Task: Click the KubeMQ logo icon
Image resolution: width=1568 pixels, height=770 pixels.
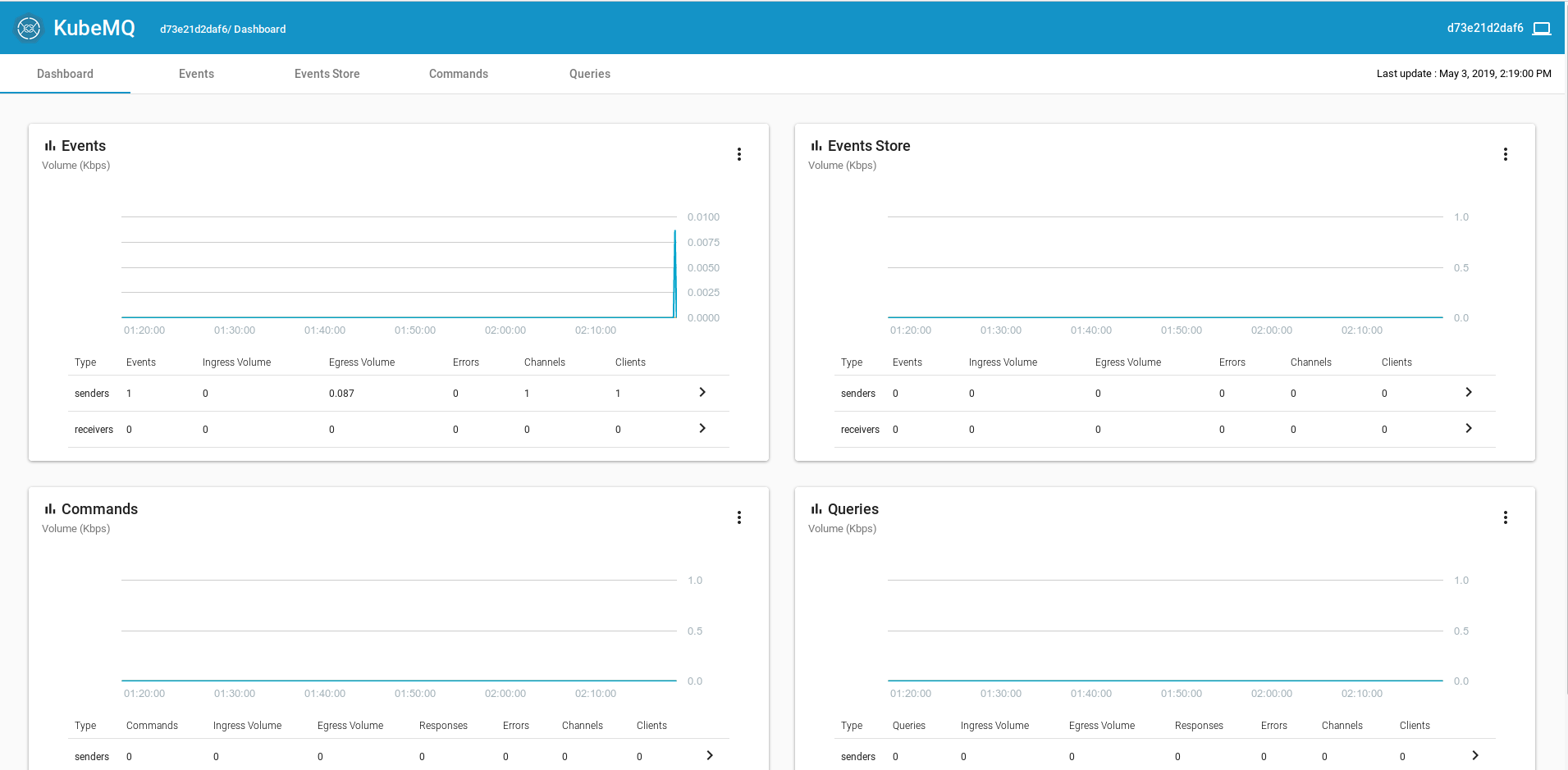Action: coord(30,27)
